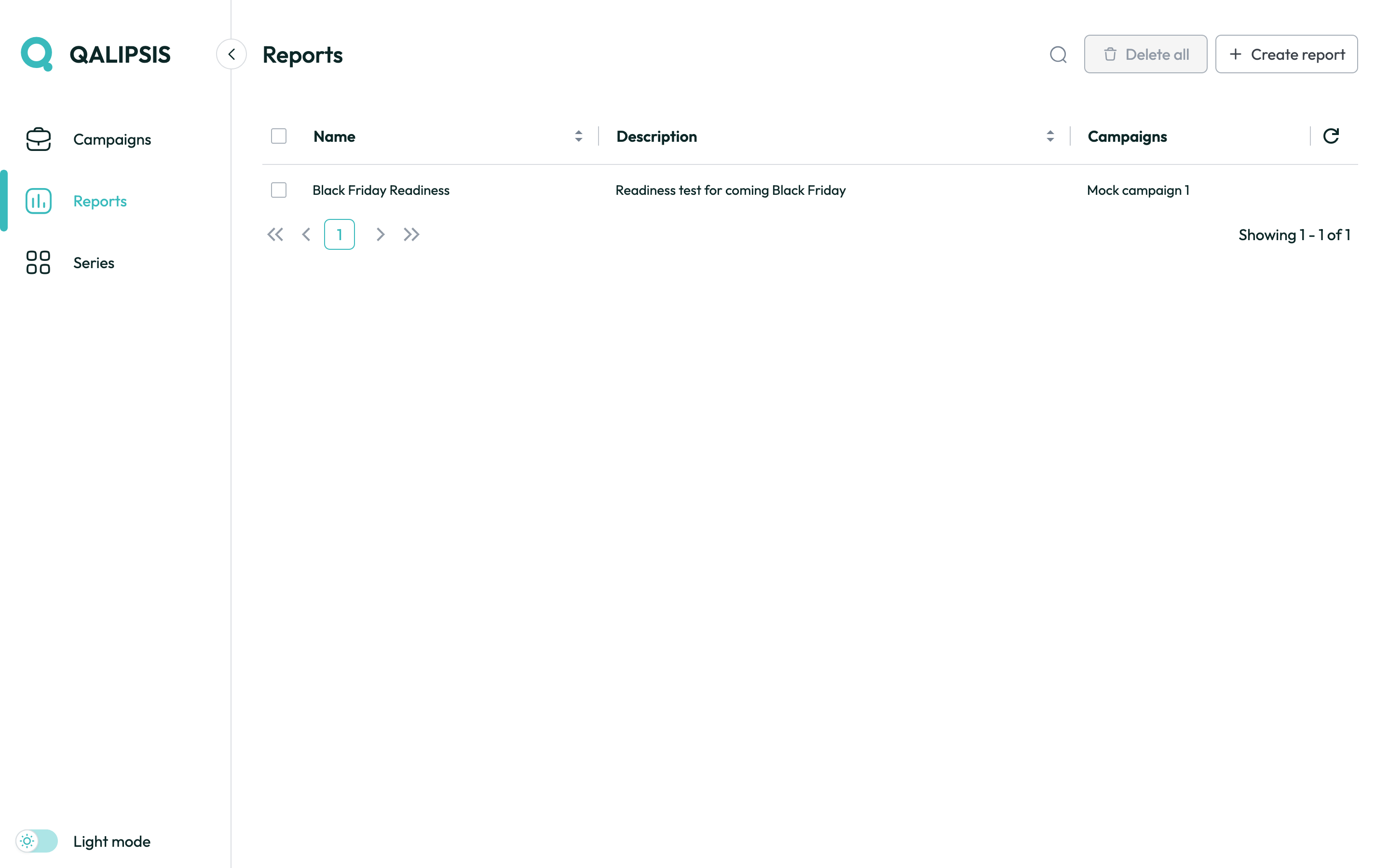
Task: Click the Description column header
Action: pyautogui.click(x=656, y=136)
